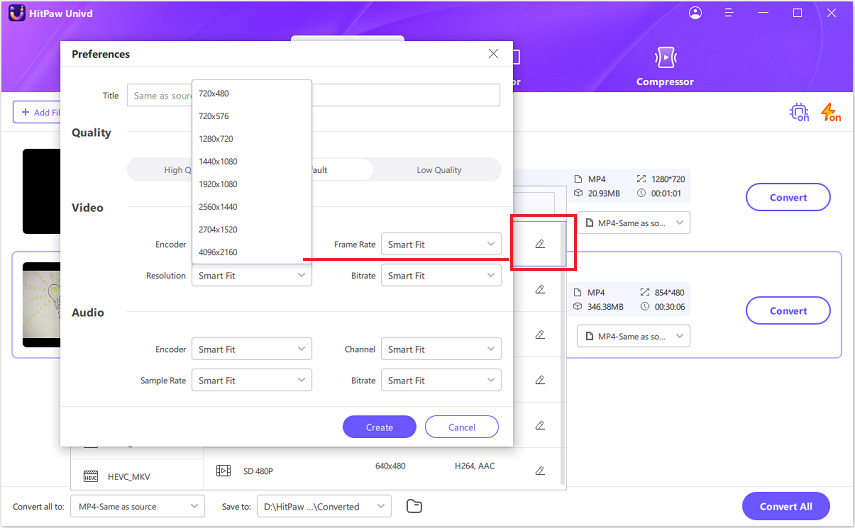Select Low Quality option

439,170
